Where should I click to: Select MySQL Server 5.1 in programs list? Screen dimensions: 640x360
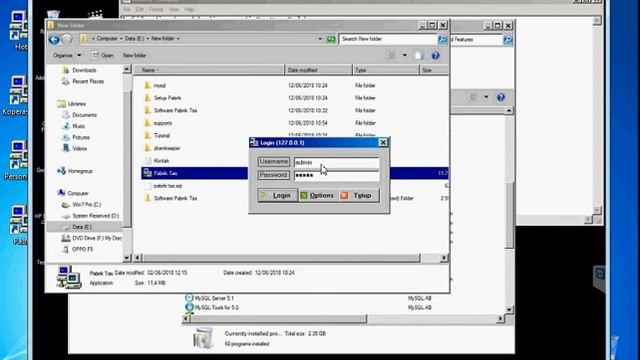click(x=214, y=298)
